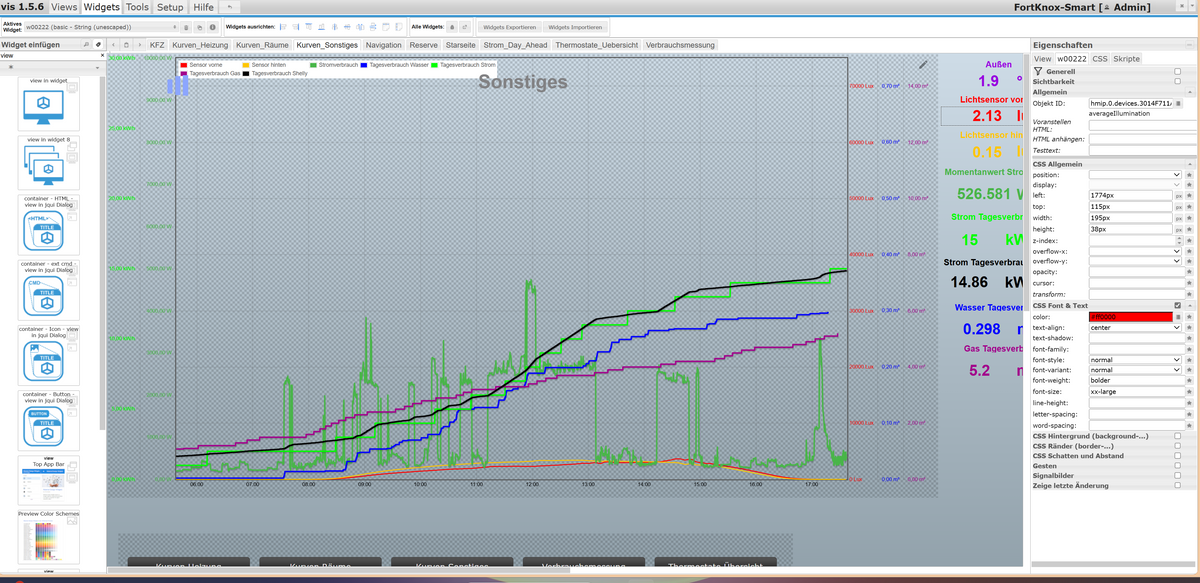This screenshot has width=1200, height=583.
Task: Open the text-align dropdown
Action: coord(1135,327)
